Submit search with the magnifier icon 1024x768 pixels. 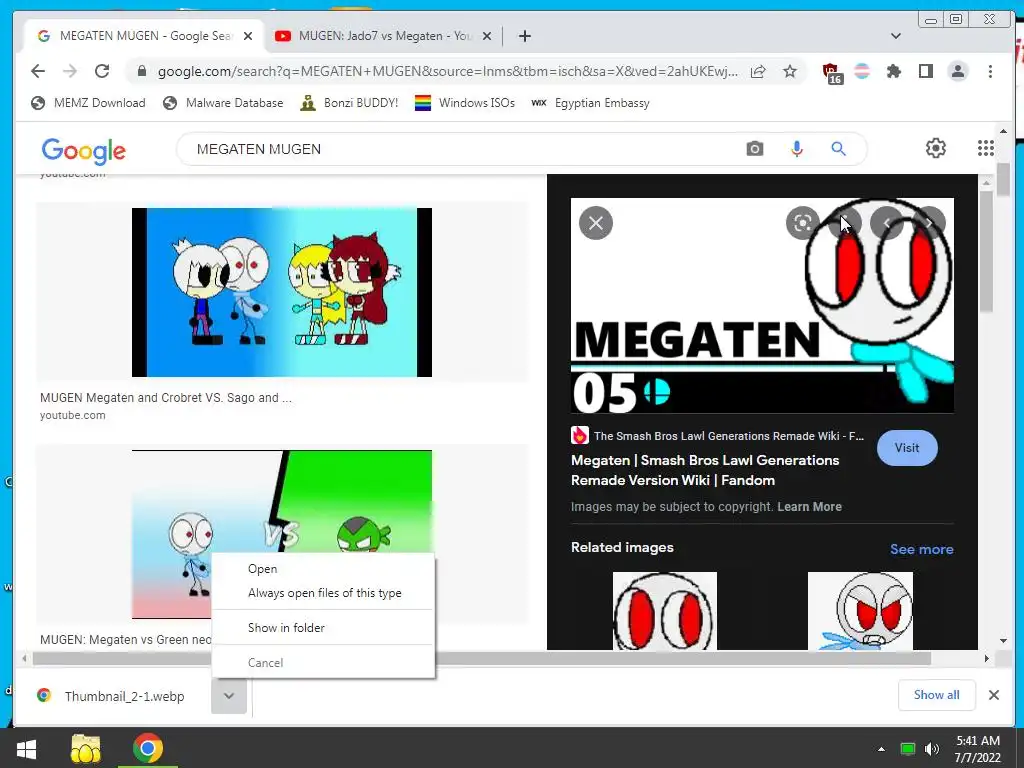point(839,149)
